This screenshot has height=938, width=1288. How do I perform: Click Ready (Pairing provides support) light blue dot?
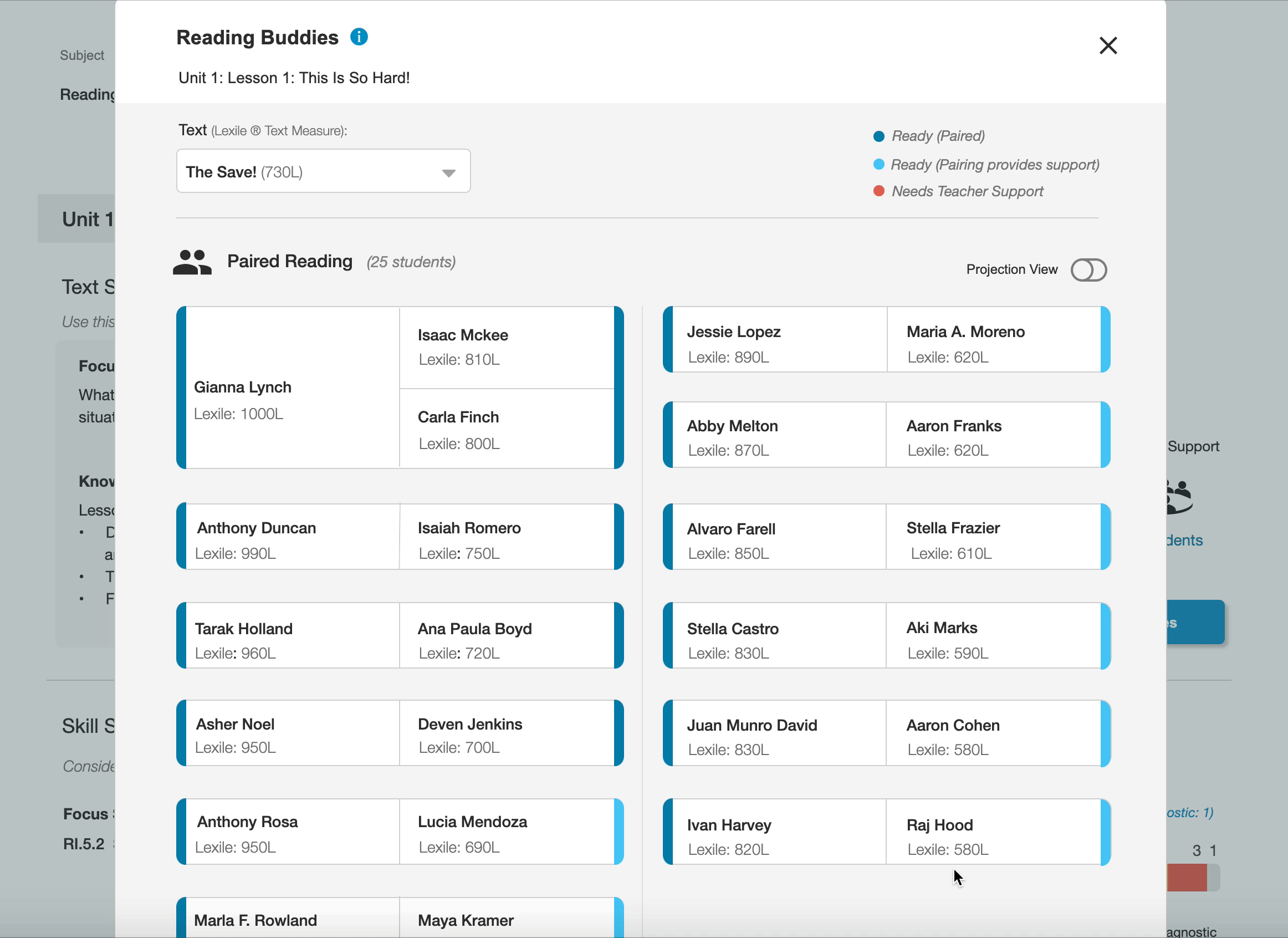[878, 165]
